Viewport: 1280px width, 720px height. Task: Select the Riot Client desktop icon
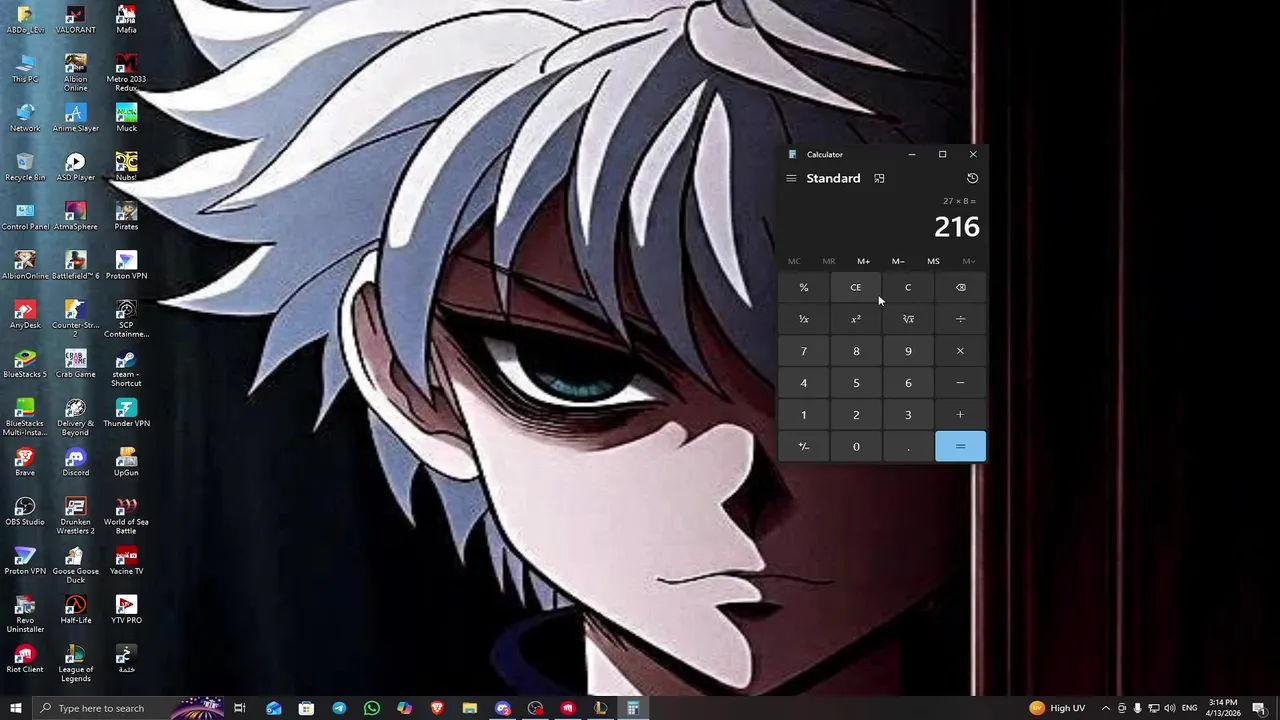click(x=25, y=660)
